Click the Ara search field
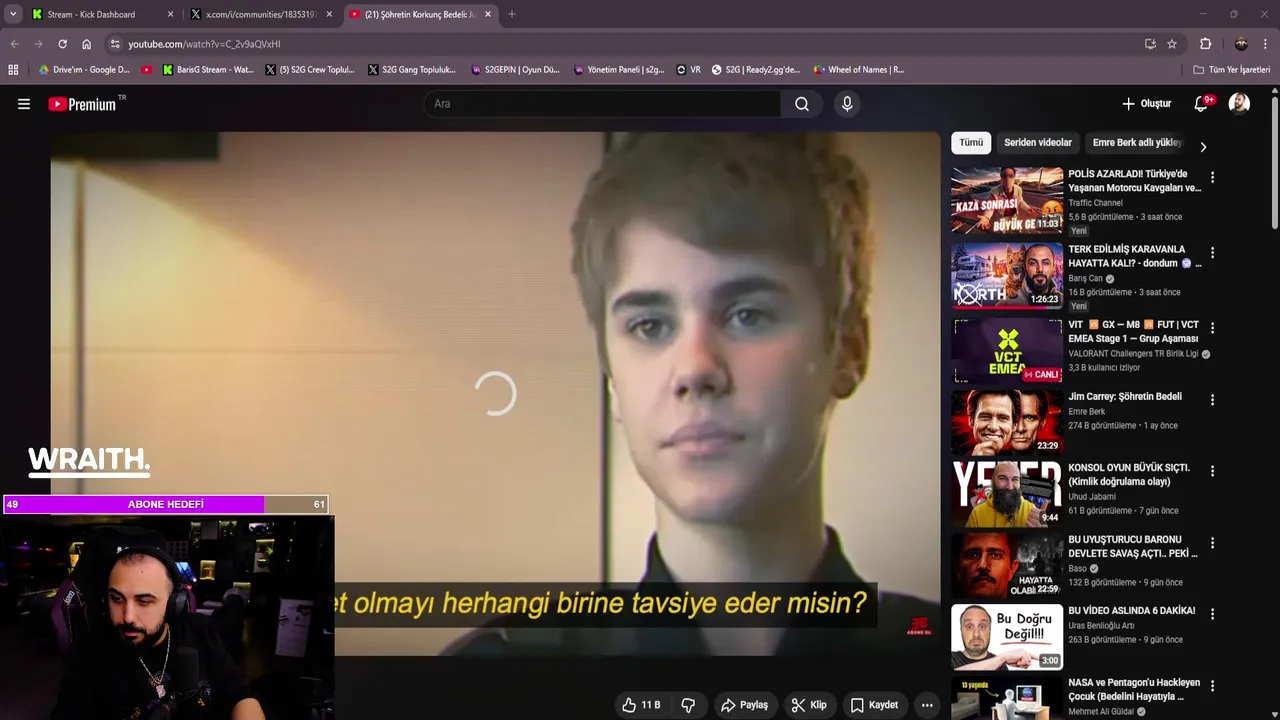The width and height of the screenshot is (1280, 720). click(603, 104)
